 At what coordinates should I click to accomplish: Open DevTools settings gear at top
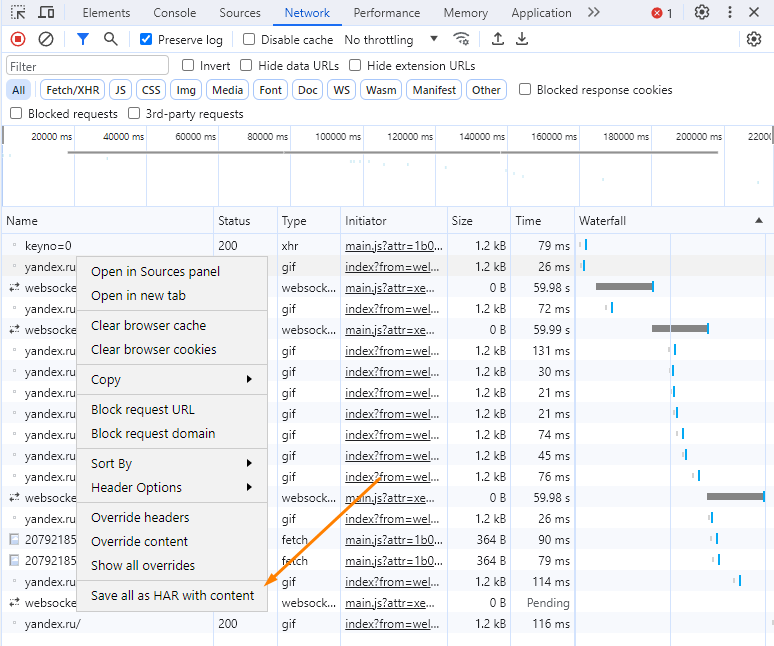[701, 12]
